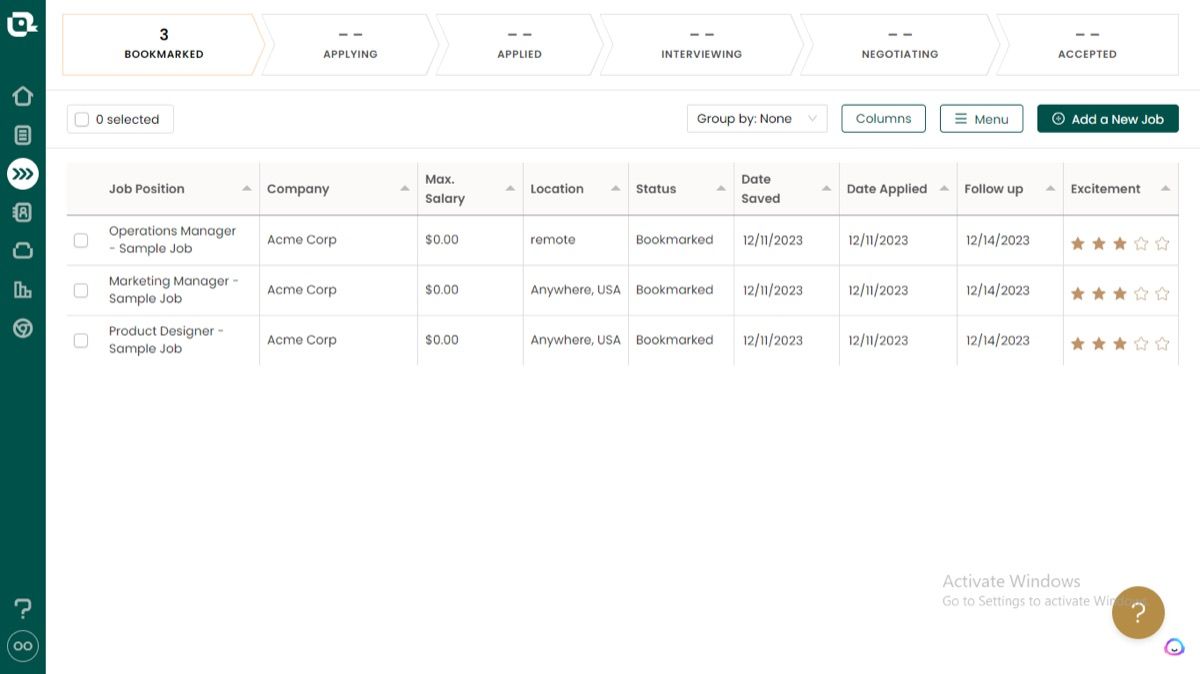Sort by the Follow up column arrow

(1050, 189)
